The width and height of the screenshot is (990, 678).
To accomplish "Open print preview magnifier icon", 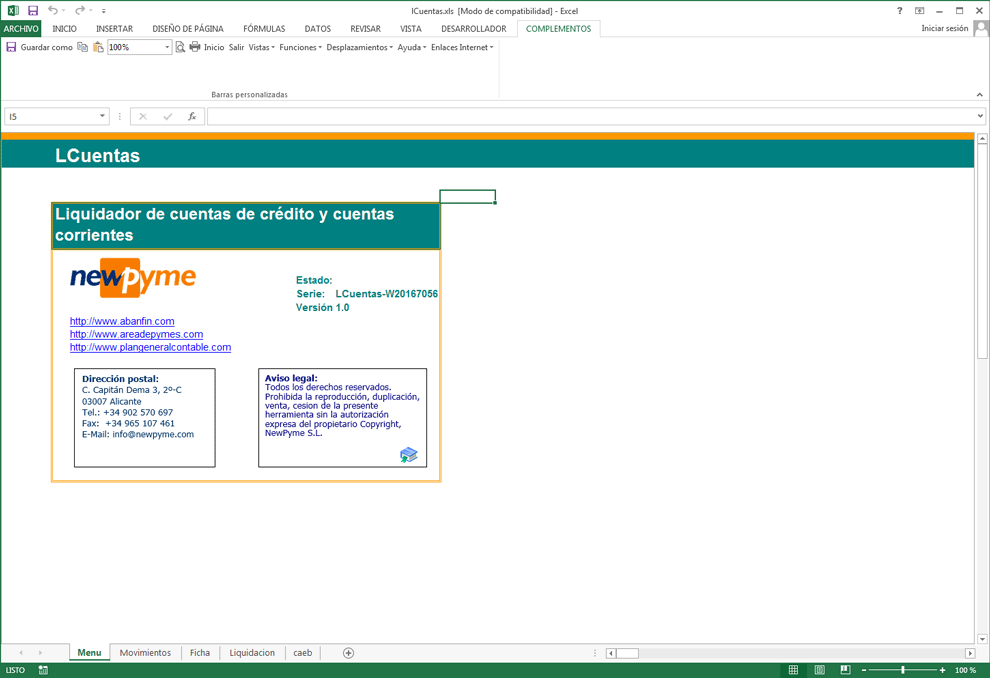I will coord(180,47).
